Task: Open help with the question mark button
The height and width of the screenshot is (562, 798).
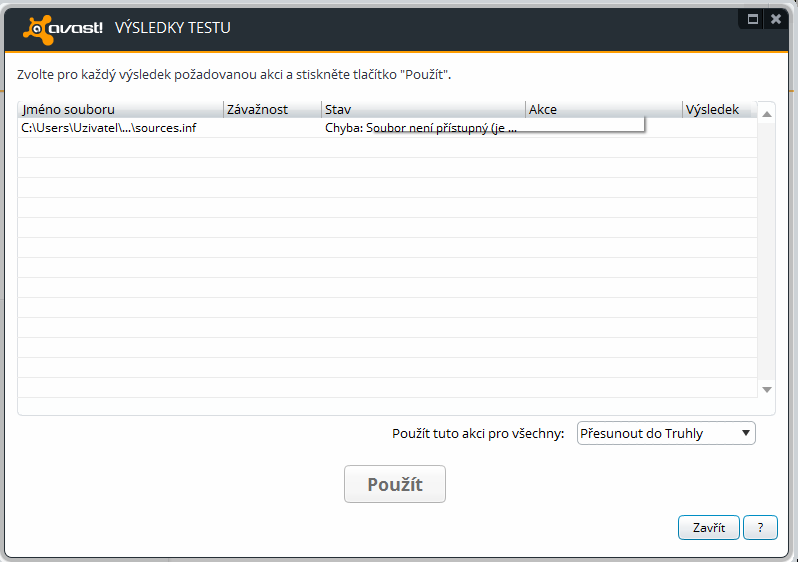Action: coord(760,527)
